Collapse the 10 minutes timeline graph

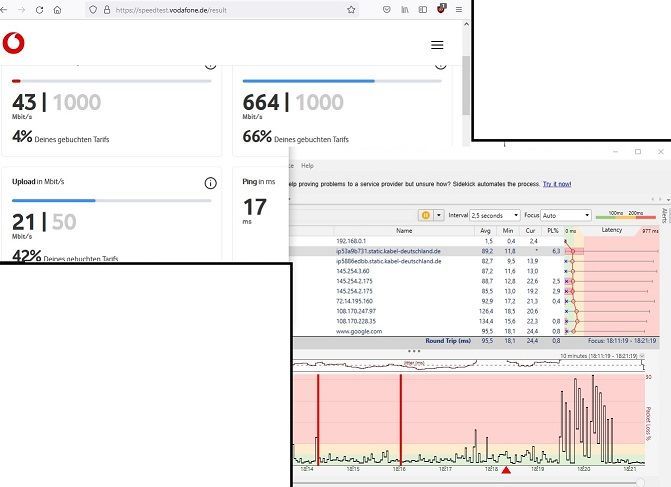tap(641, 356)
